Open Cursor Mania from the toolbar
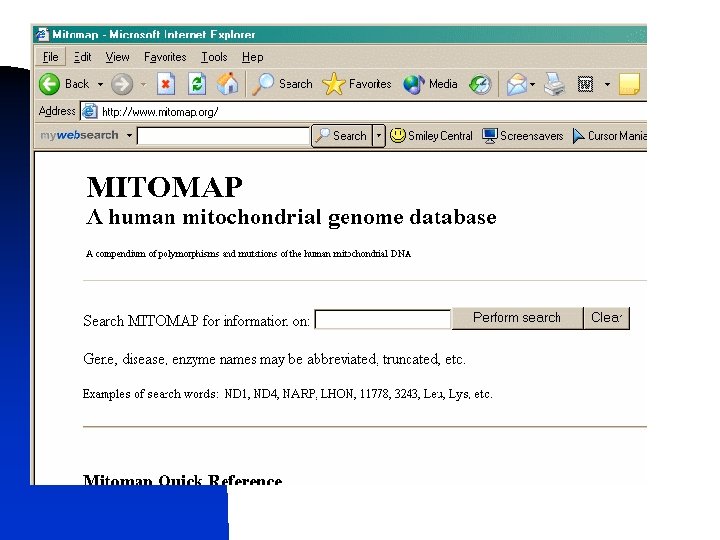This screenshot has height=540, width=720. (x=609, y=136)
